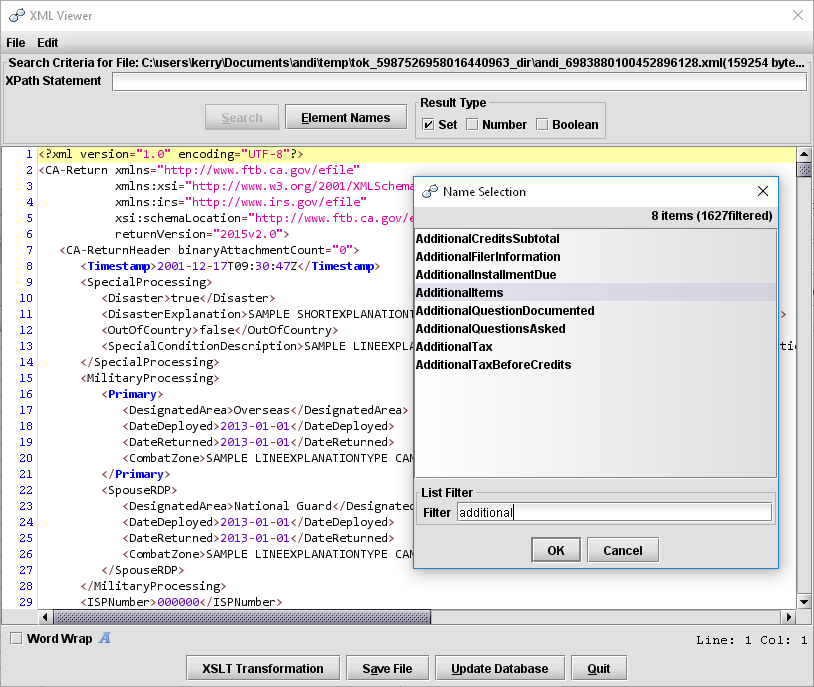Close the Name Selection dialog
814x687 pixels.
tap(763, 191)
